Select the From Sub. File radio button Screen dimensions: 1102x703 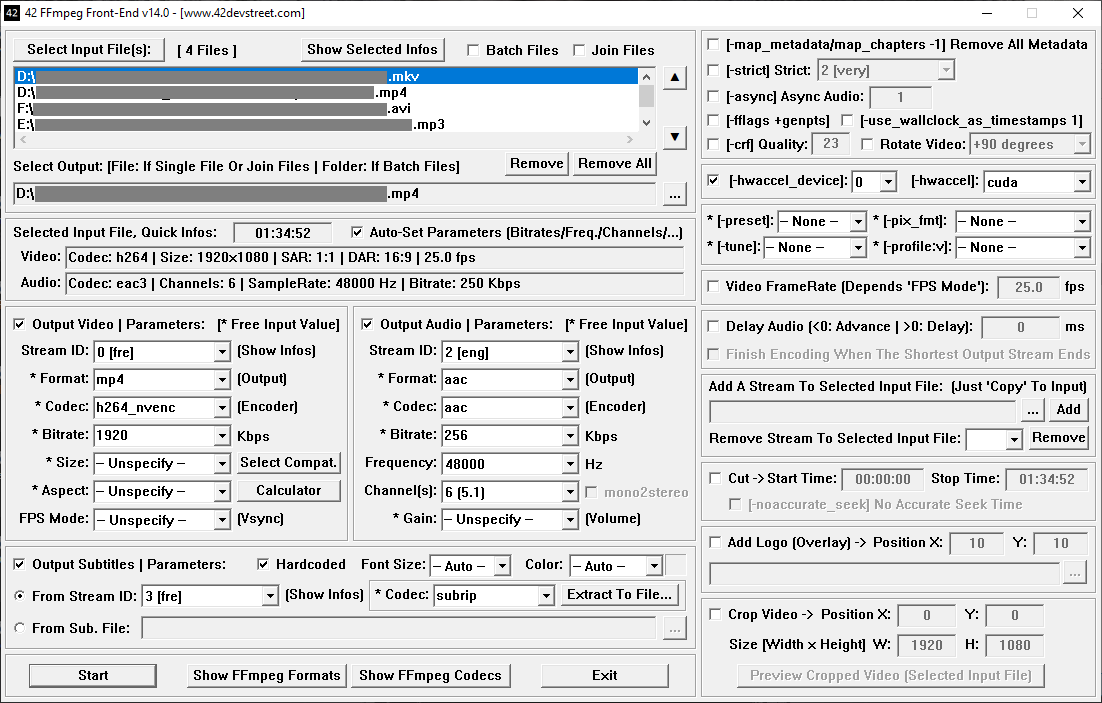(21, 628)
